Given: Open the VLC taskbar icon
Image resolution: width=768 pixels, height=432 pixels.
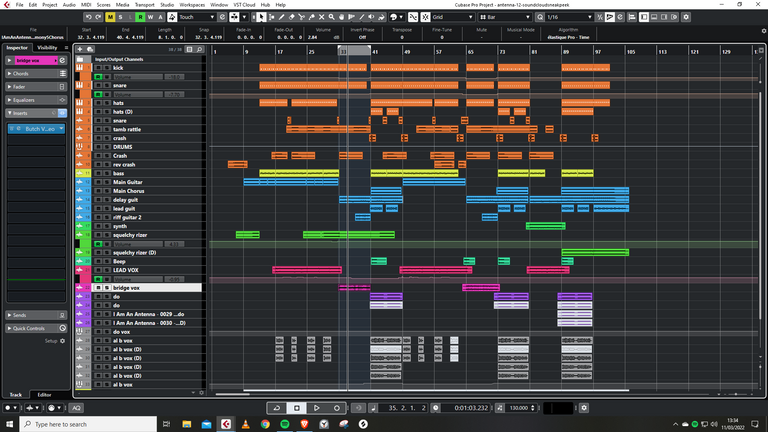Looking at the screenshot, I should 245,424.
